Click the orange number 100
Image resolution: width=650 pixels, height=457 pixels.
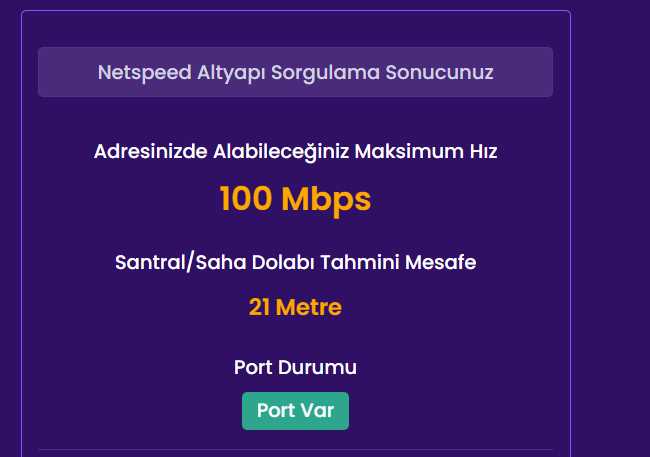246,199
